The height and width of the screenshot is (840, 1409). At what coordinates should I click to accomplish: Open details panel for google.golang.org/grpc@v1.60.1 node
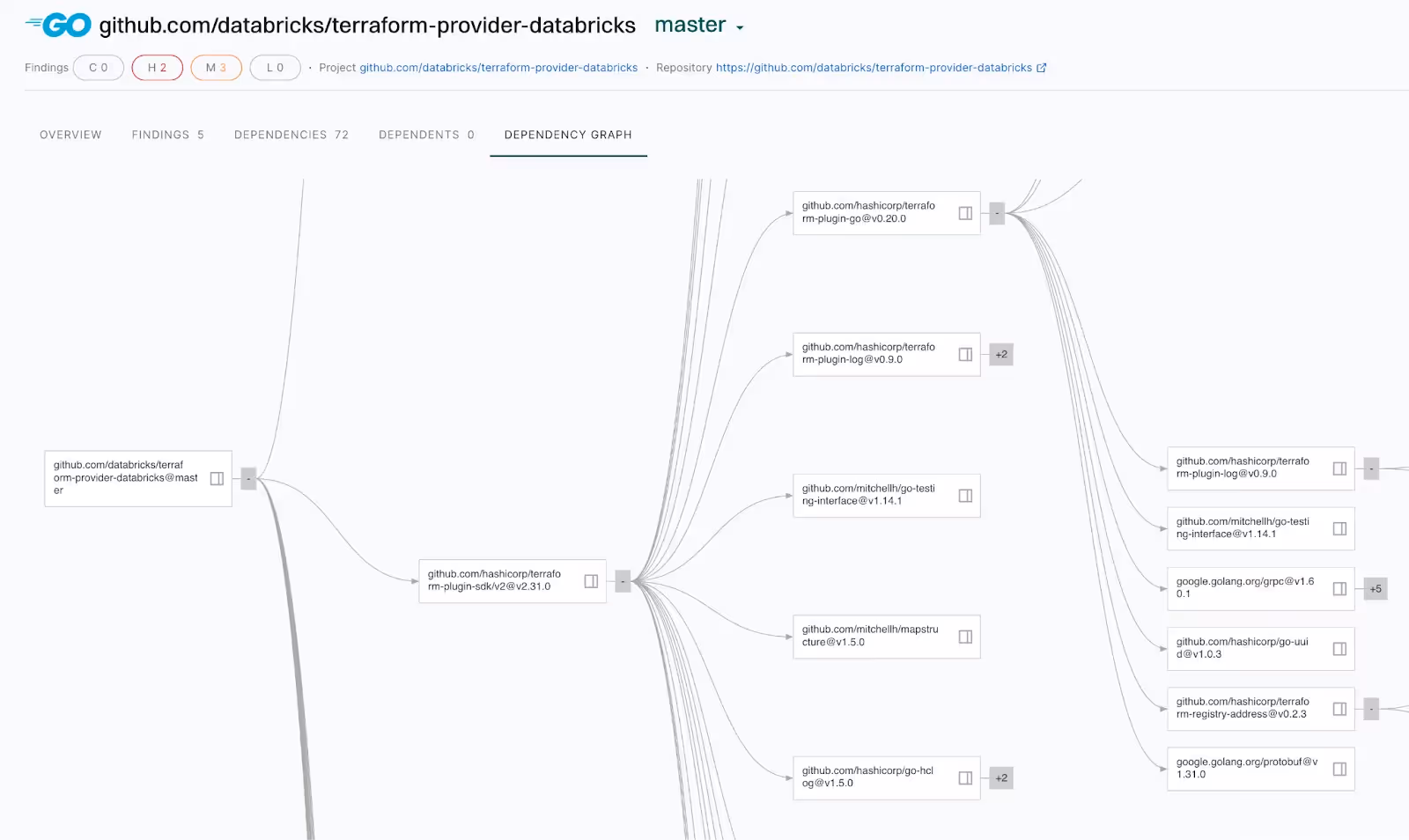tap(1339, 588)
